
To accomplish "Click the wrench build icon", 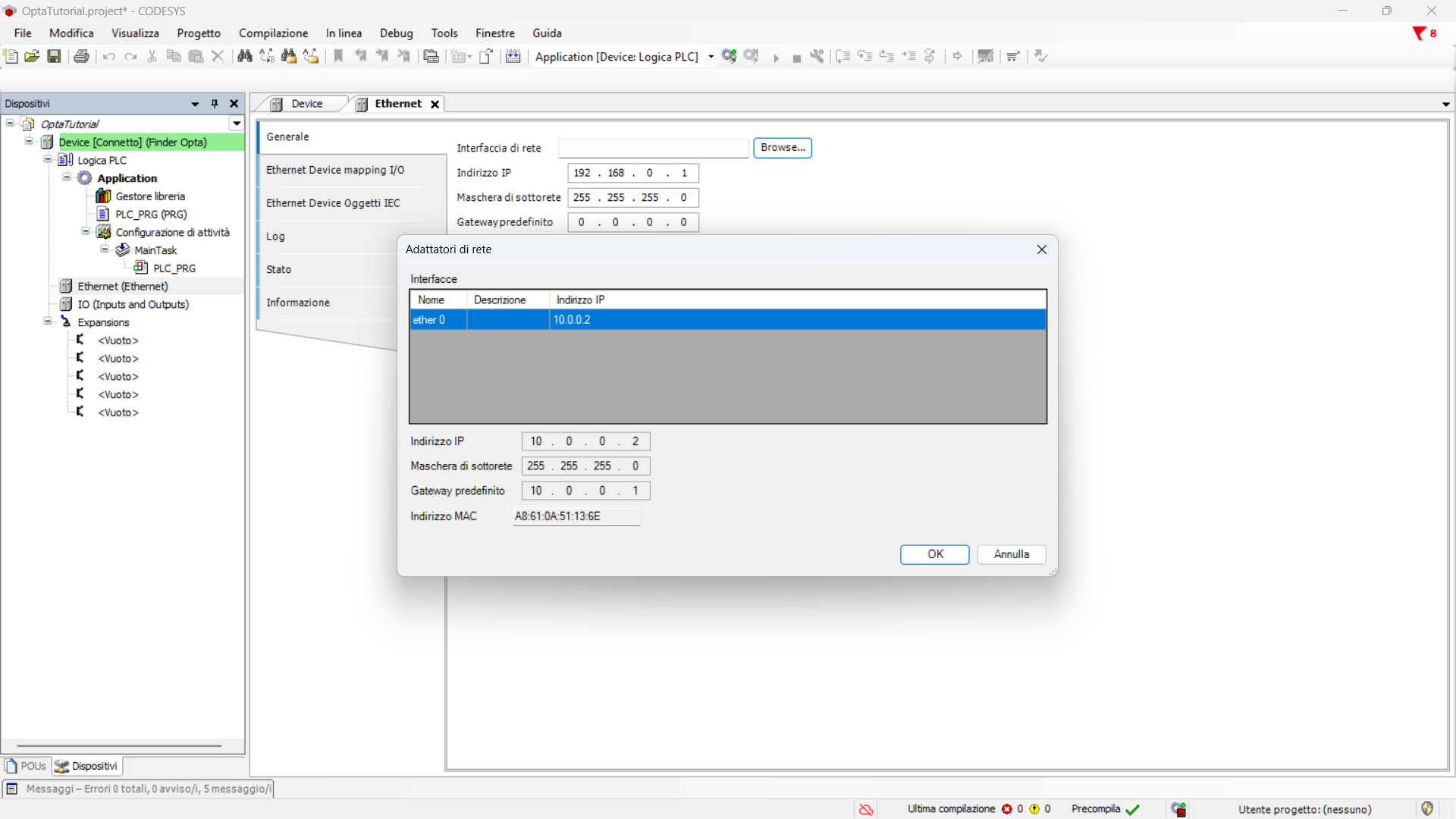I will [x=817, y=56].
